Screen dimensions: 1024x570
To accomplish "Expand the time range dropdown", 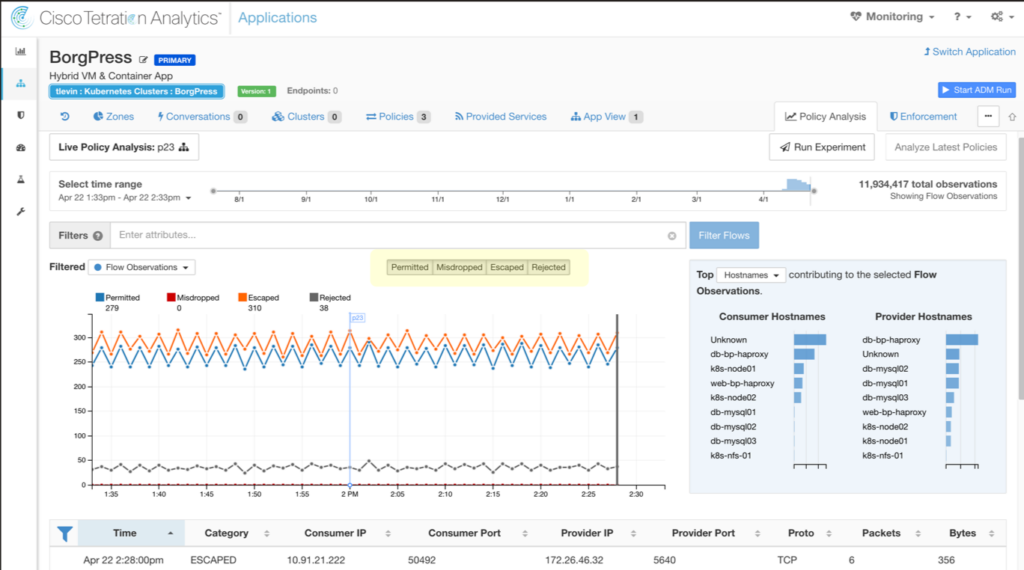I will [189, 198].
